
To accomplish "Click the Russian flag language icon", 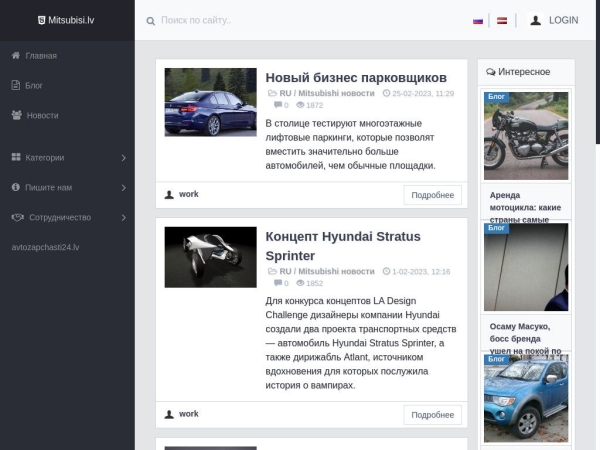I will (x=478, y=21).
